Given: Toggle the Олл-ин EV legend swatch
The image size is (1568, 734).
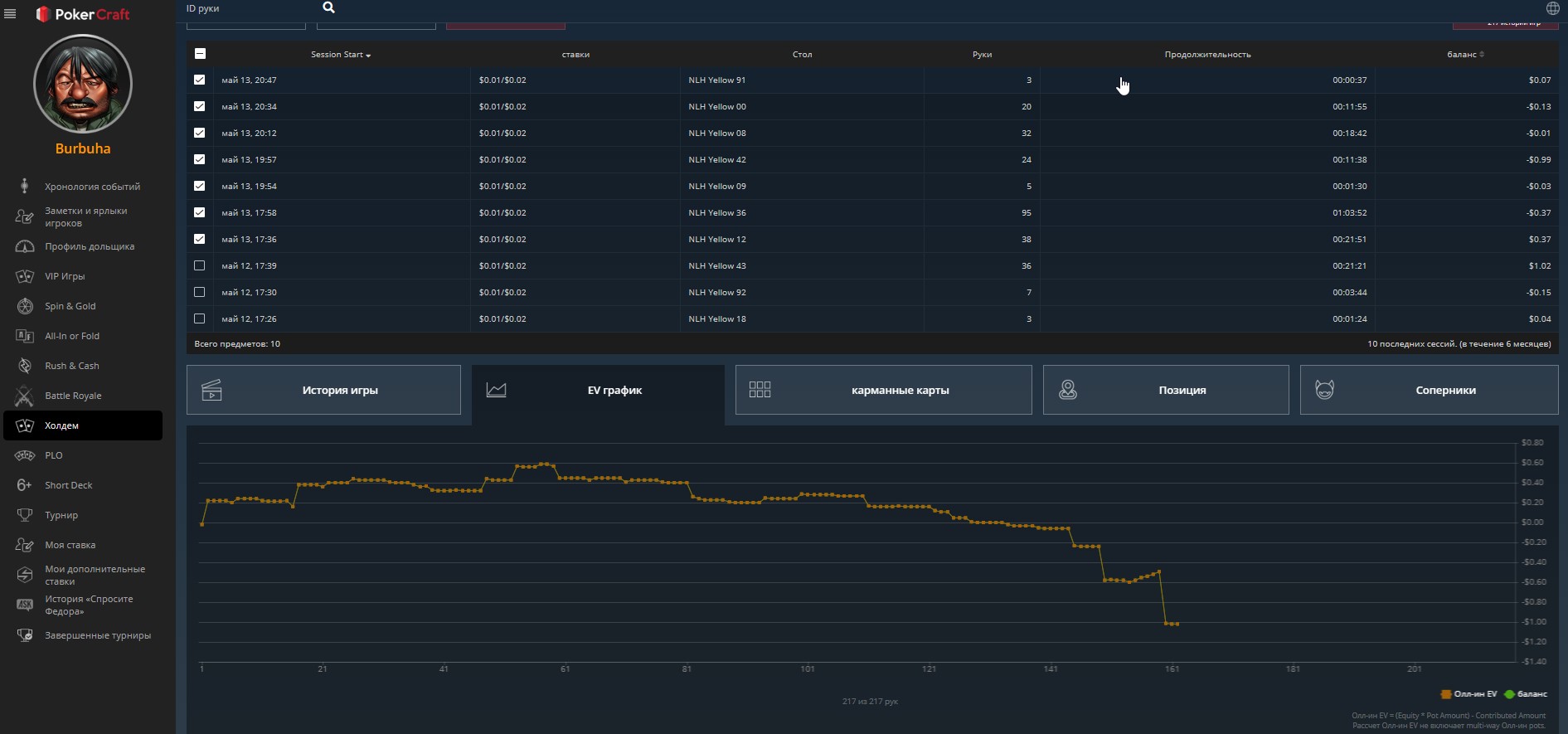Looking at the screenshot, I should click(1446, 694).
